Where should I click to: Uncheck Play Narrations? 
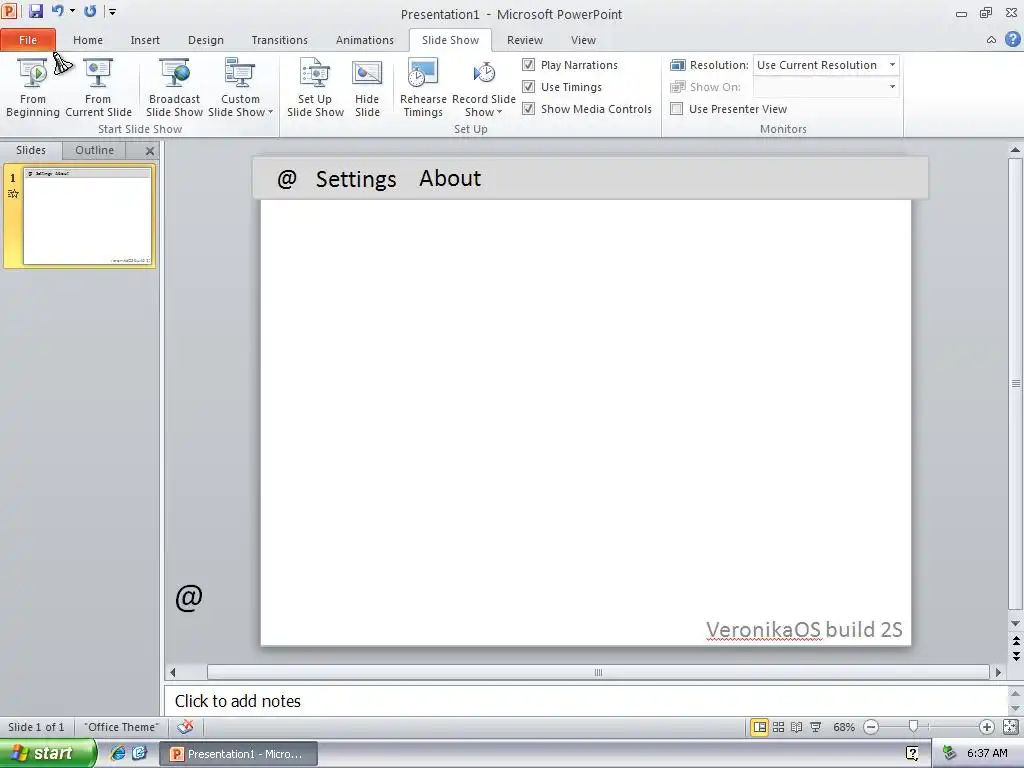528,65
